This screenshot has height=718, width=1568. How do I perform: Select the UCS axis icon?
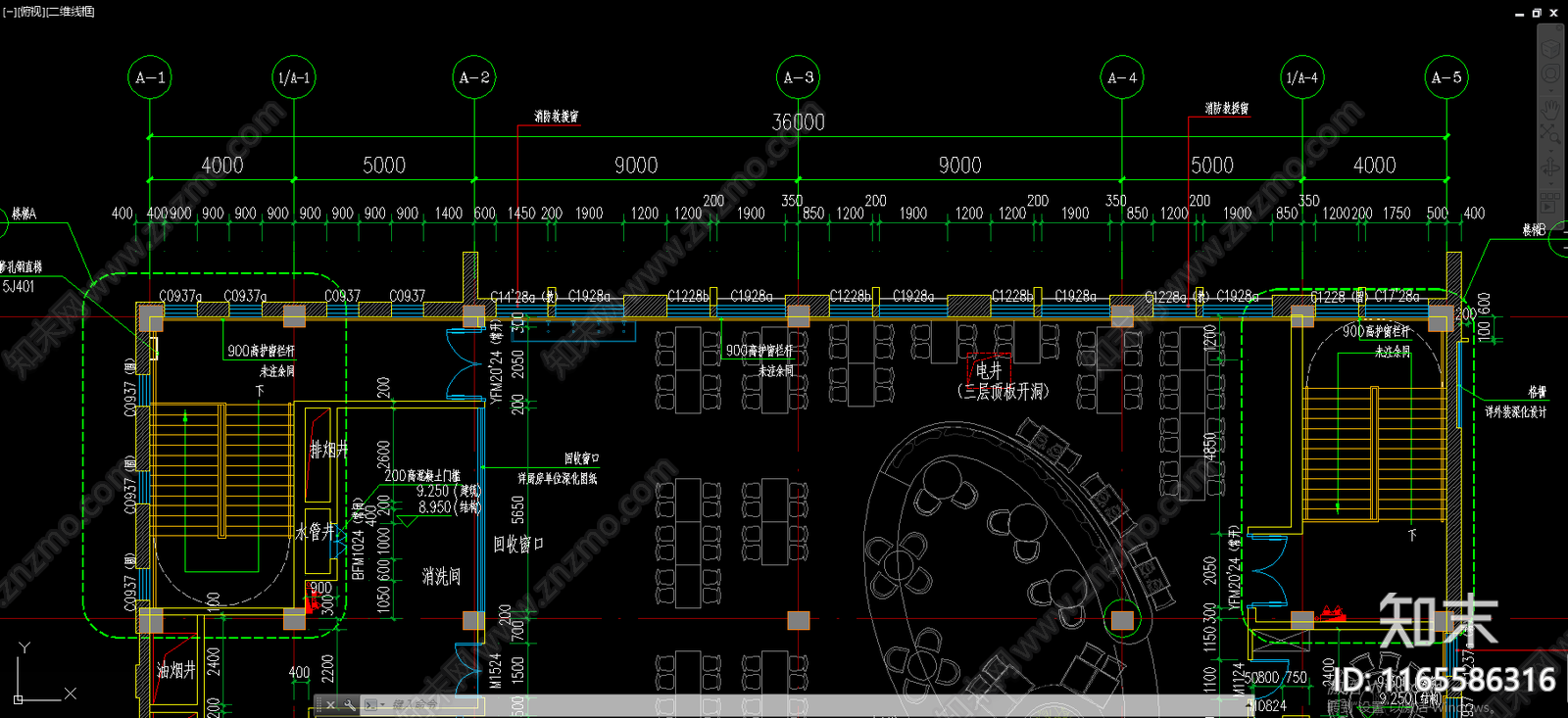pyautogui.click(x=43, y=672)
